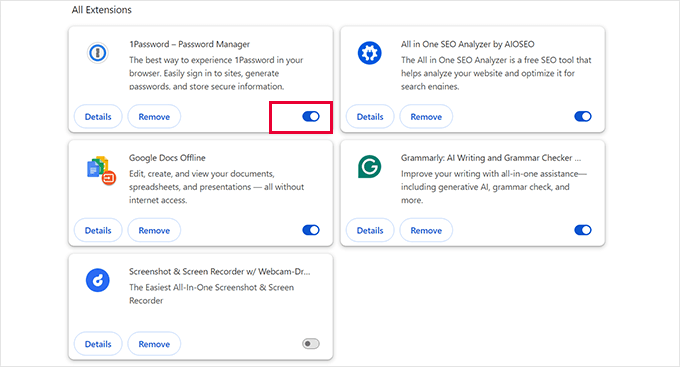Turn off the Grammarly extension toggle
This screenshot has width=680, height=367.
[583, 230]
